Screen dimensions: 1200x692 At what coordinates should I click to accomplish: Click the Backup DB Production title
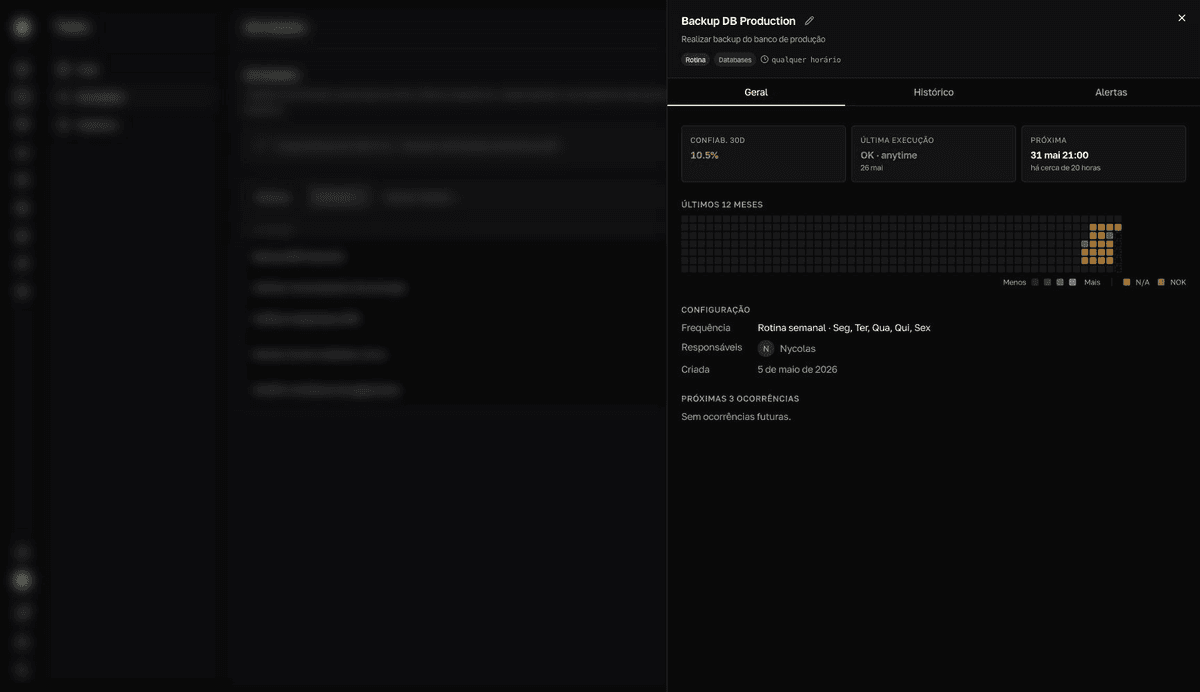click(738, 21)
